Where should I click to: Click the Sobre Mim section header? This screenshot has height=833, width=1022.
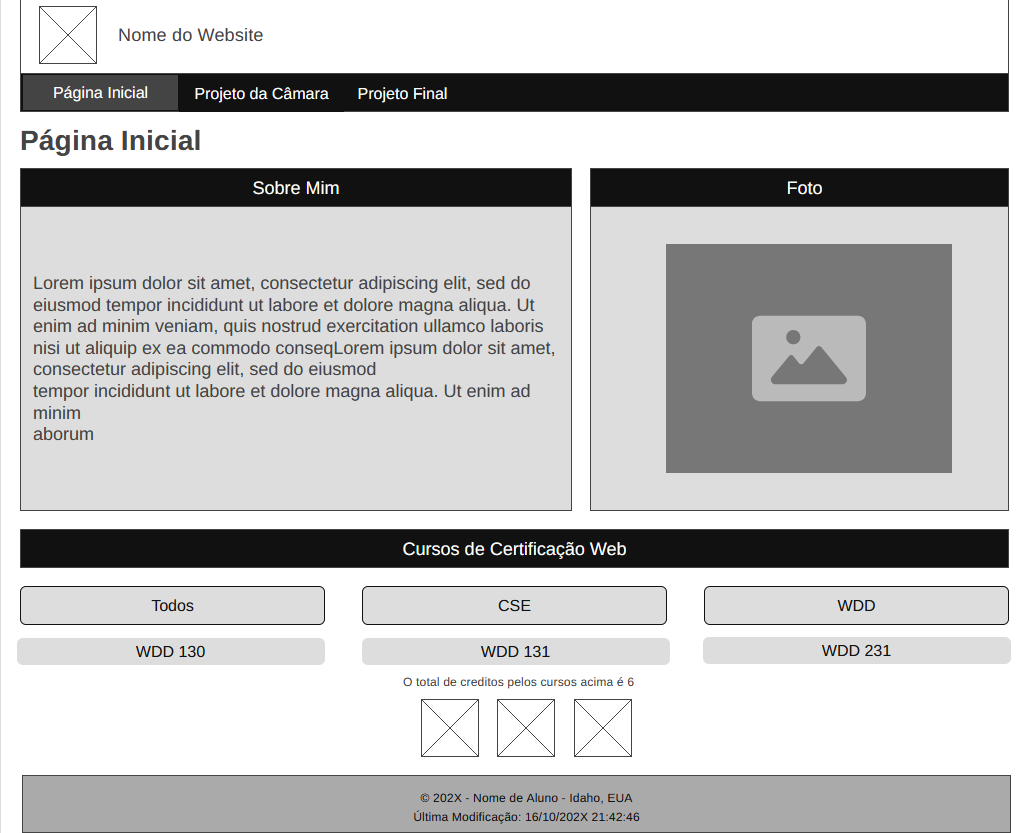[x=296, y=188]
